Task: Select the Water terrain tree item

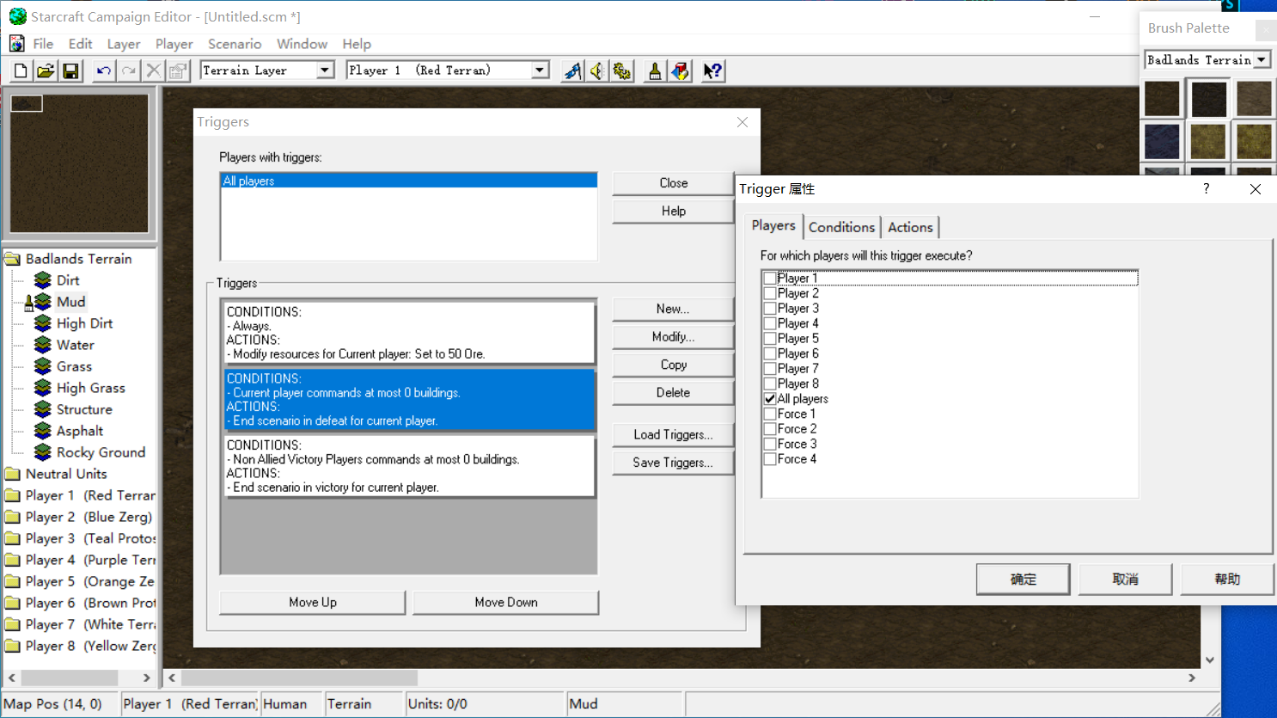Action: coord(75,345)
